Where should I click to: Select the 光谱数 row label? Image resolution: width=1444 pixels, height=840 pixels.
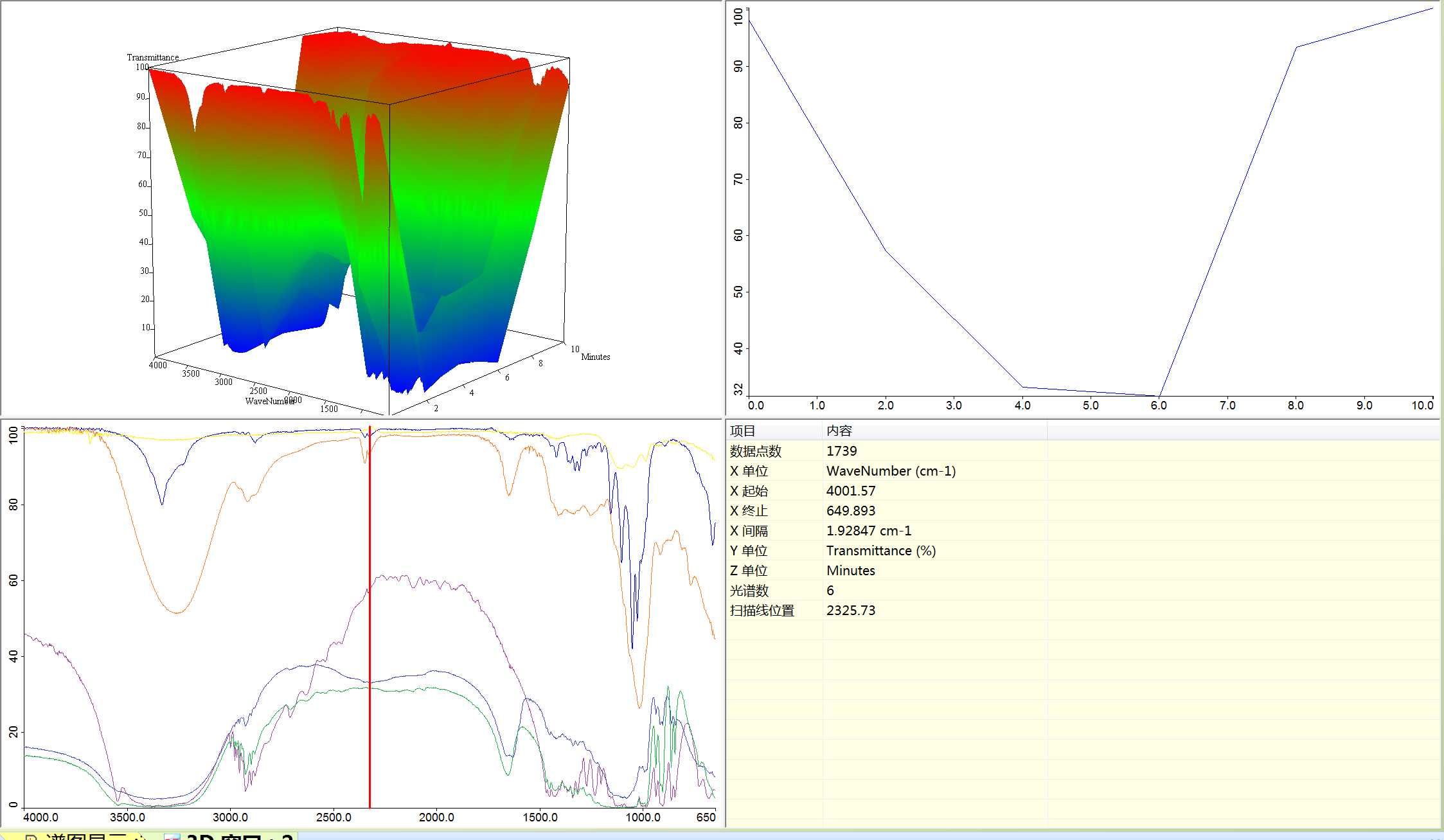click(x=749, y=591)
